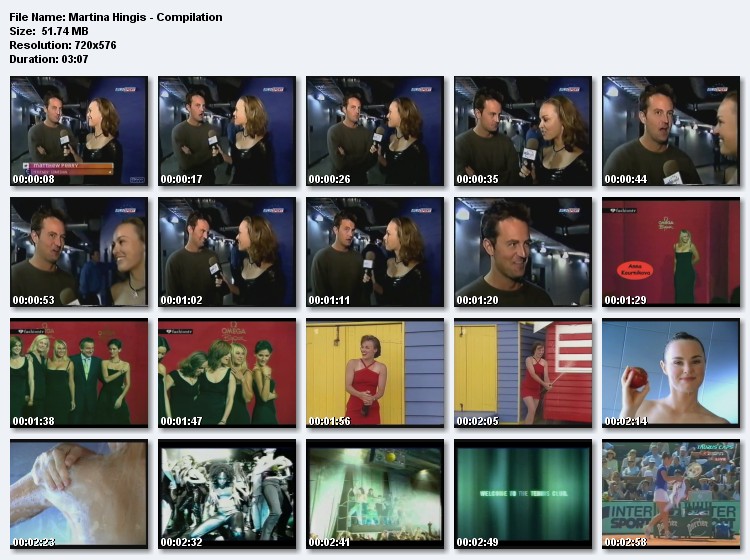Open the frame stamped 00:01:11

pos(374,251)
